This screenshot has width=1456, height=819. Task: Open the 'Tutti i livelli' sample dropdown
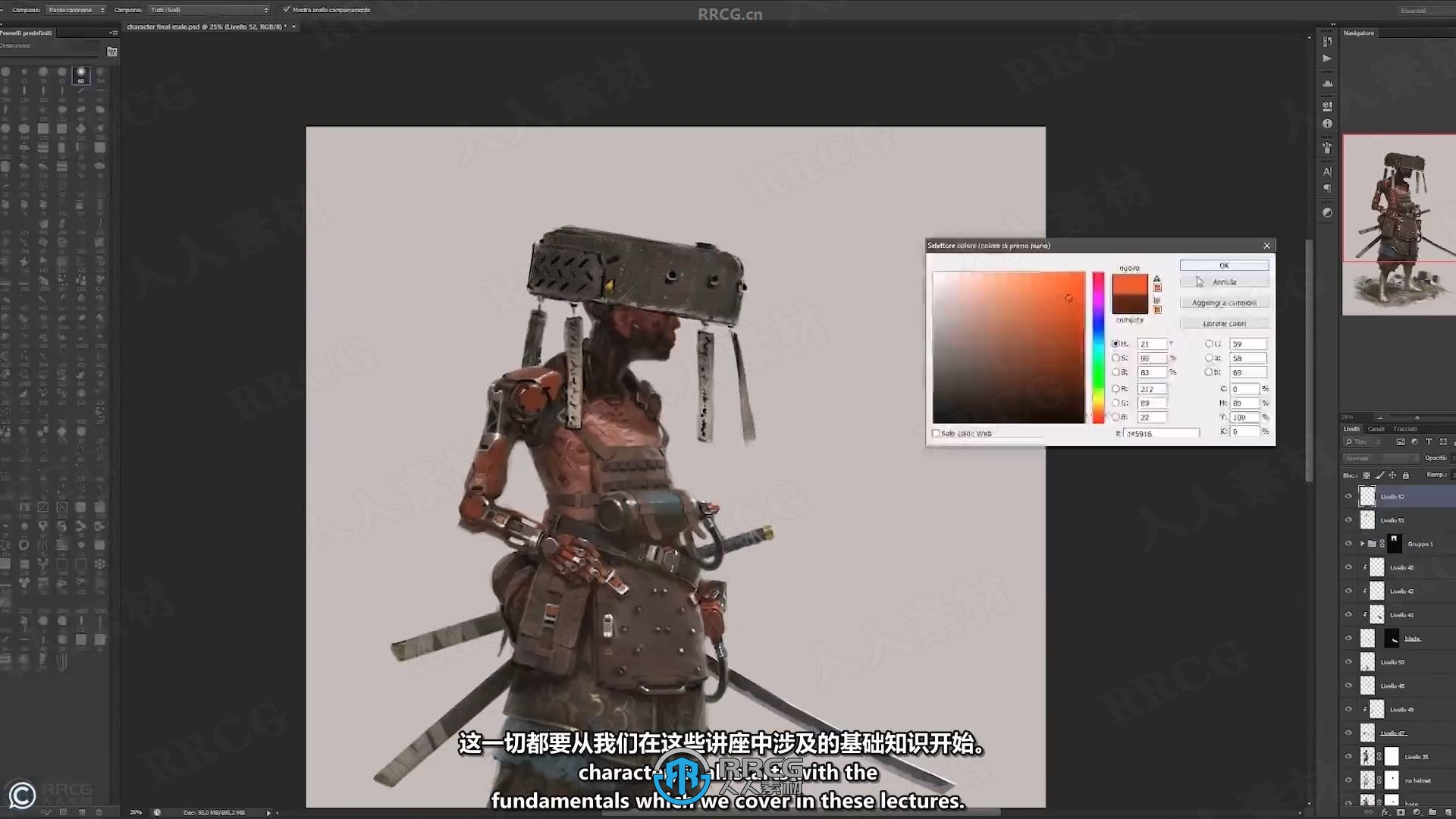click(209, 10)
